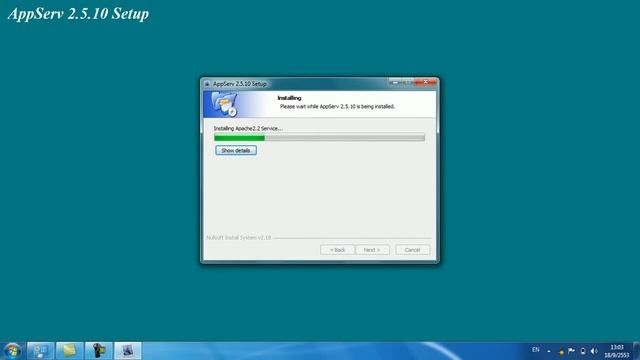Open the volume speaker tray icon
The width and height of the screenshot is (640, 360).
click(594, 351)
